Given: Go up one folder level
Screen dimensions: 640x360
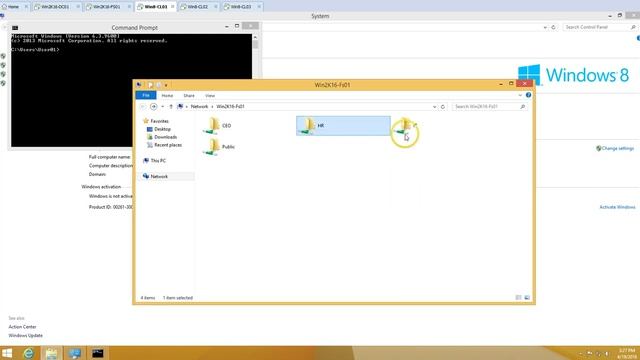Looking at the screenshot, I should [x=171, y=107].
